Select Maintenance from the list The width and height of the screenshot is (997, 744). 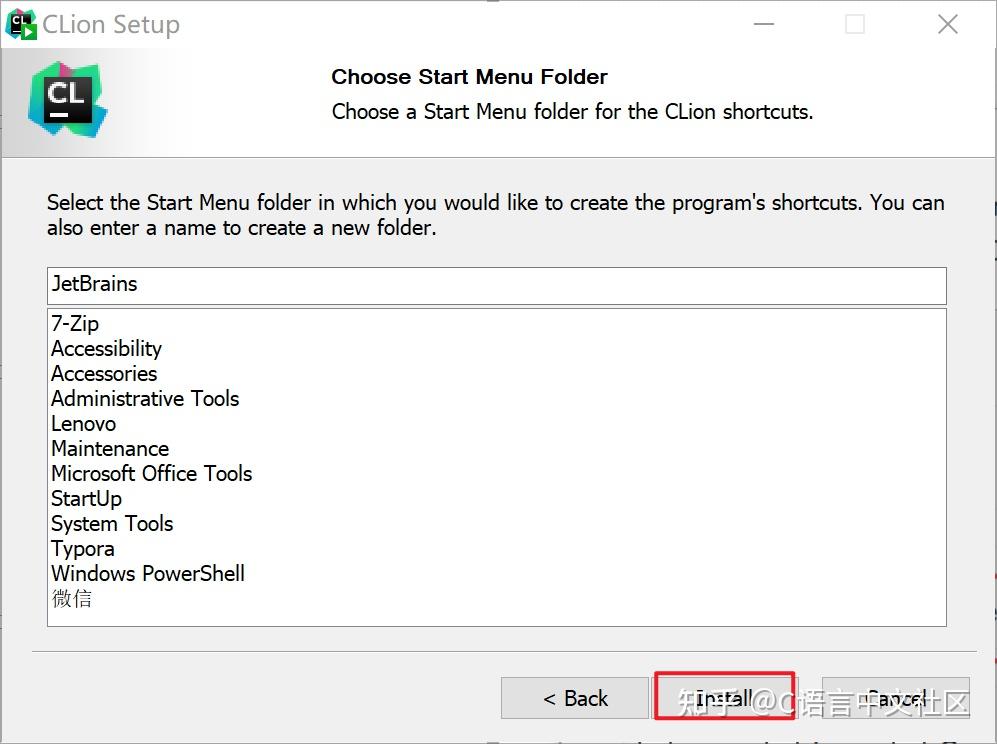pyautogui.click(x=110, y=449)
